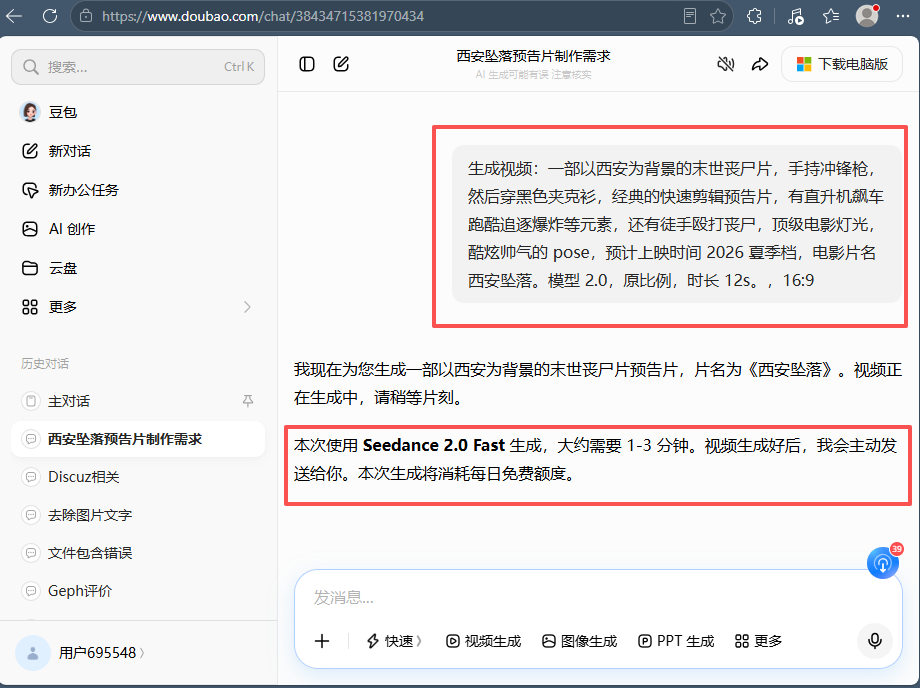Open the Geph评价 conversation
This screenshot has width=920, height=688.
point(138,591)
